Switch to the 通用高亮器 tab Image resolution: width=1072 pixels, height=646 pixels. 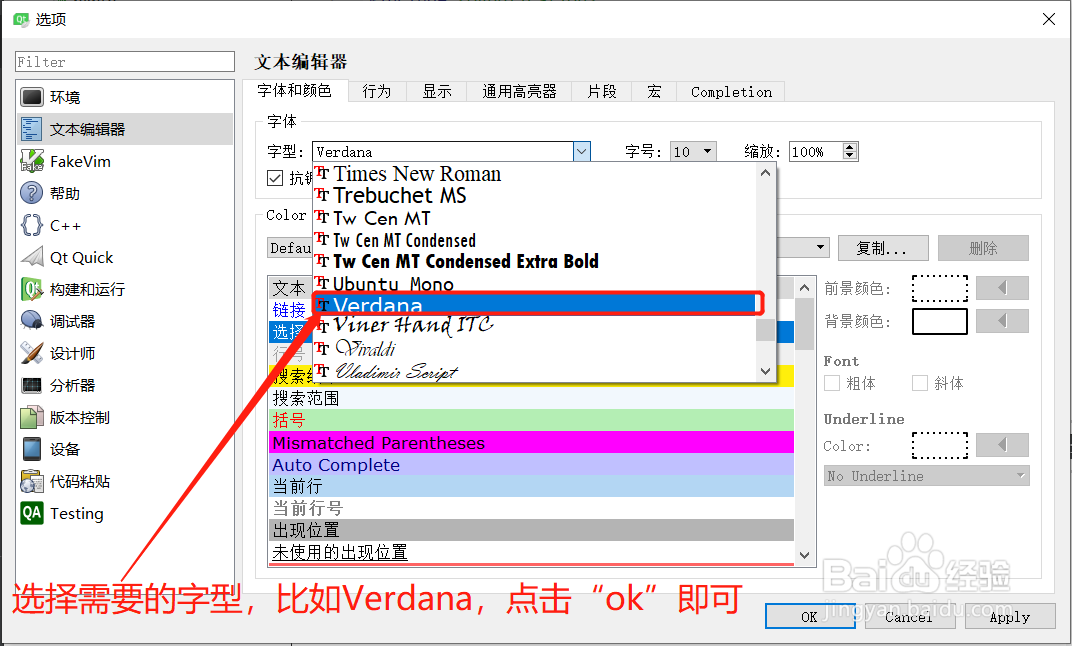tap(519, 92)
